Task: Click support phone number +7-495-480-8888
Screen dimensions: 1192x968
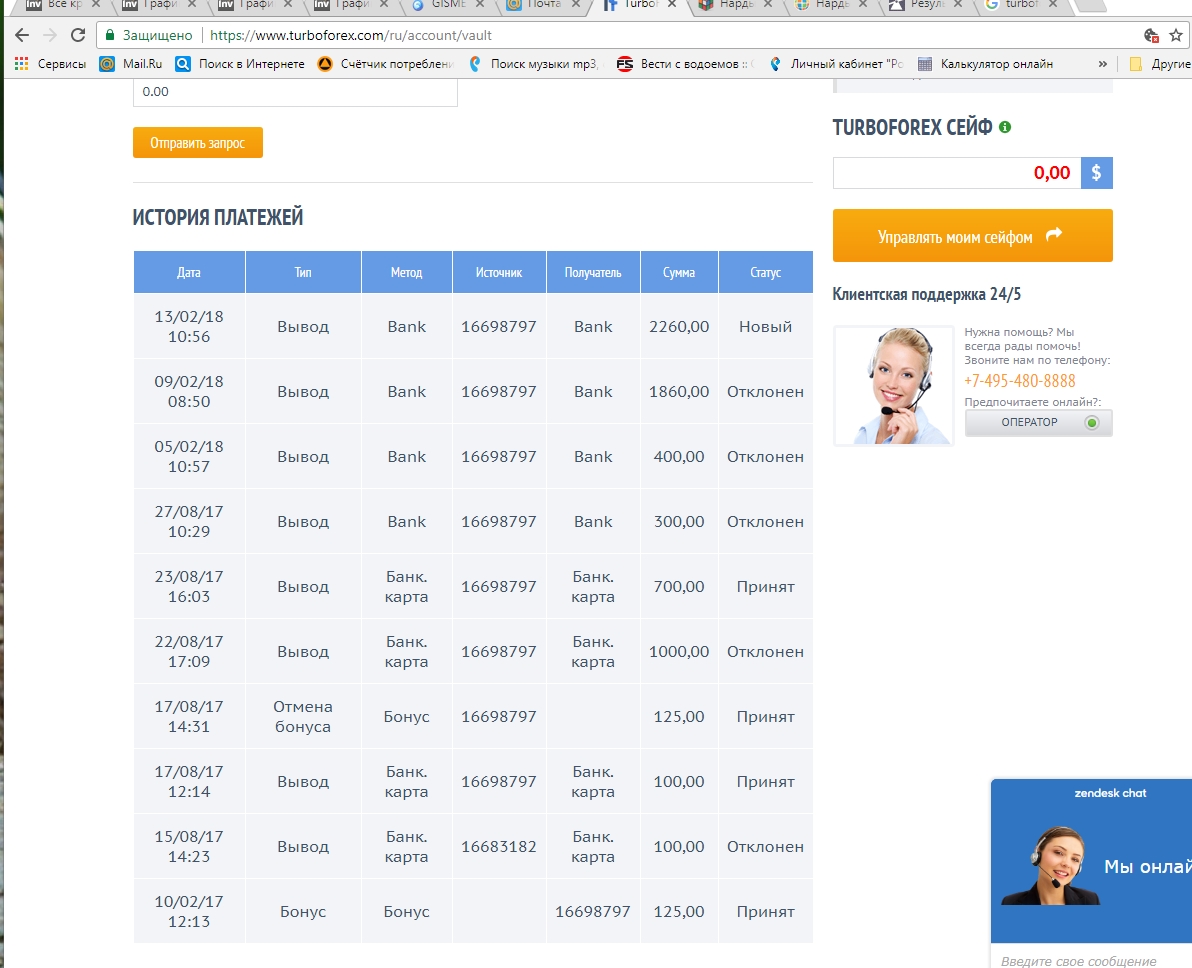Action: pos(1019,381)
